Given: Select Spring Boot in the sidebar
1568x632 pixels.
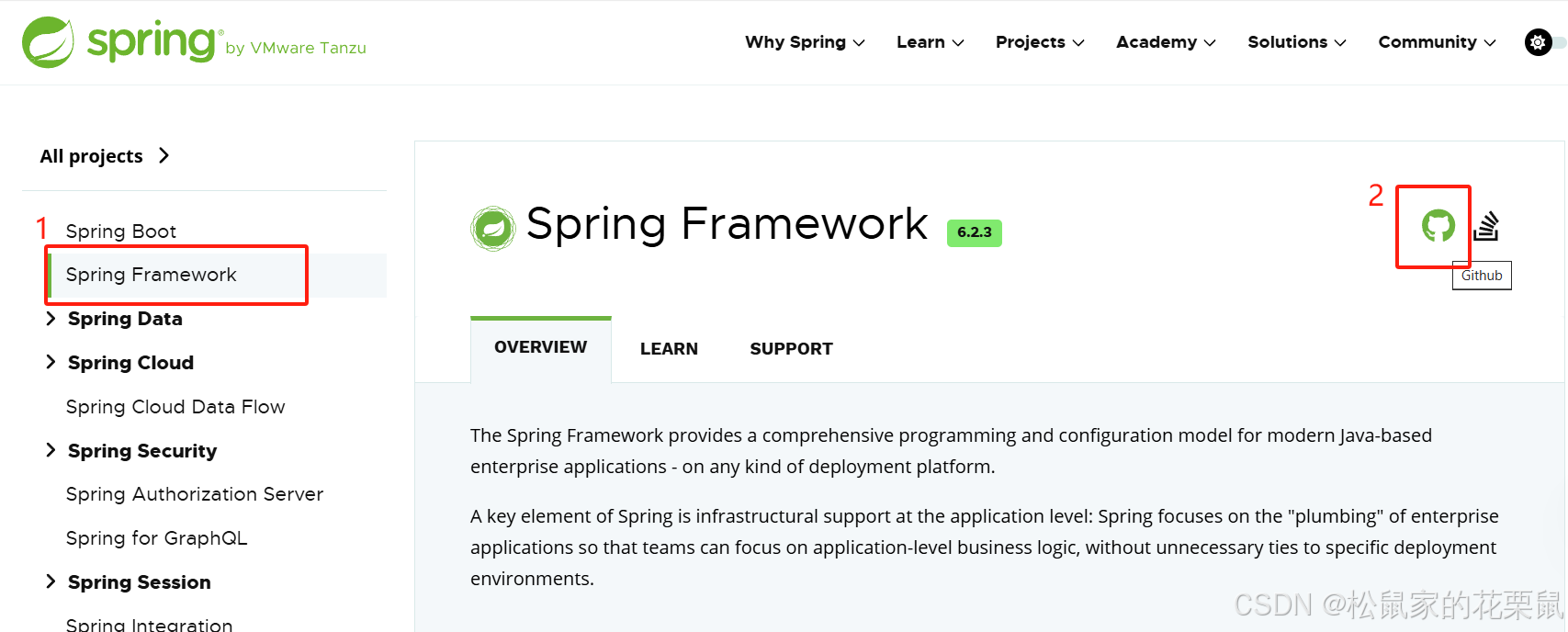Looking at the screenshot, I should [x=121, y=231].
